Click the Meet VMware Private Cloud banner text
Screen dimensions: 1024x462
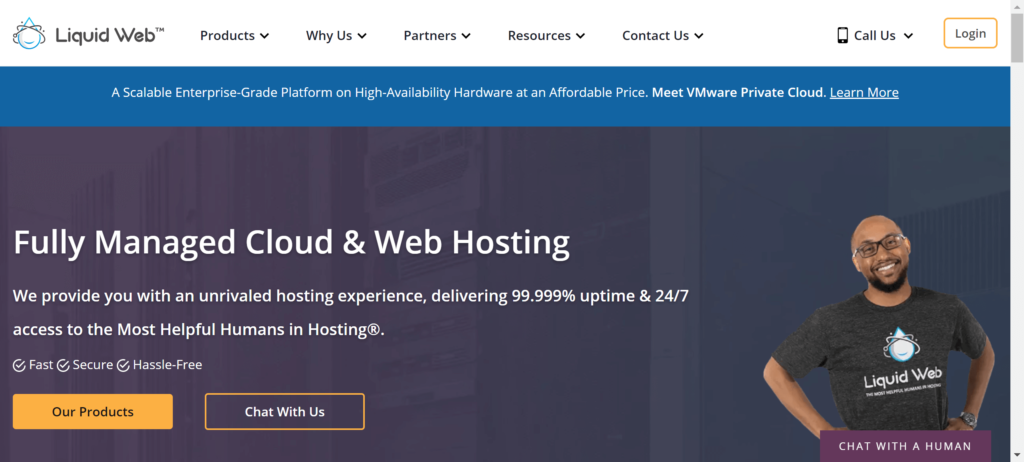pos(739,93)
